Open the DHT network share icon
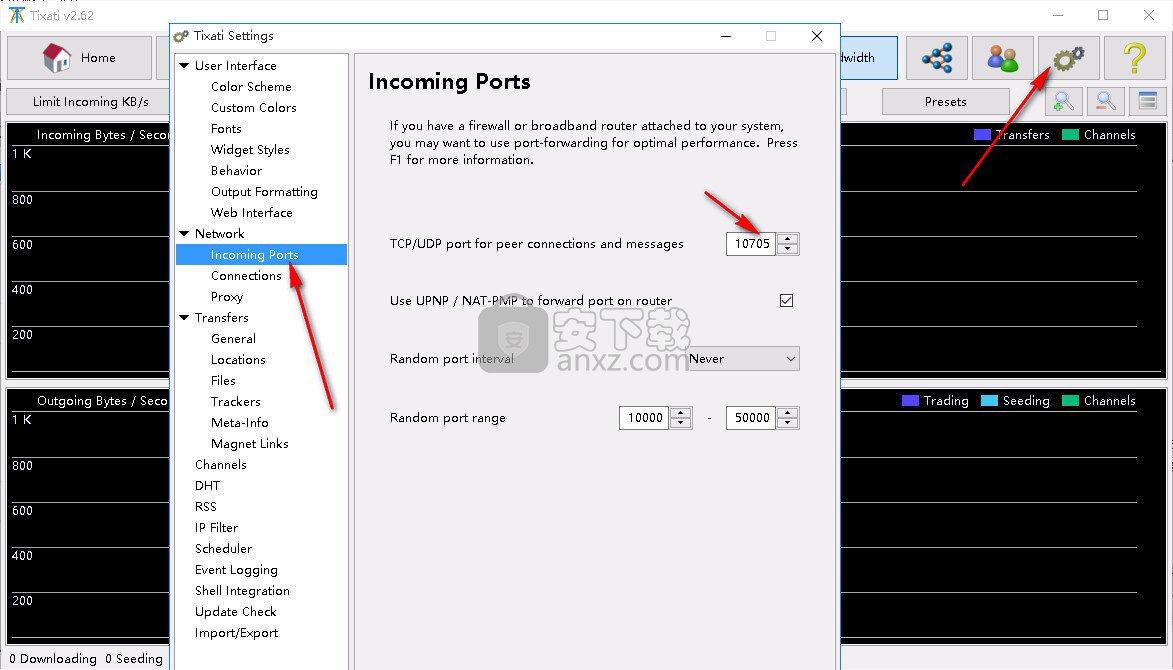The width and height of the screenshot is (1173, 670). point(937,58)
